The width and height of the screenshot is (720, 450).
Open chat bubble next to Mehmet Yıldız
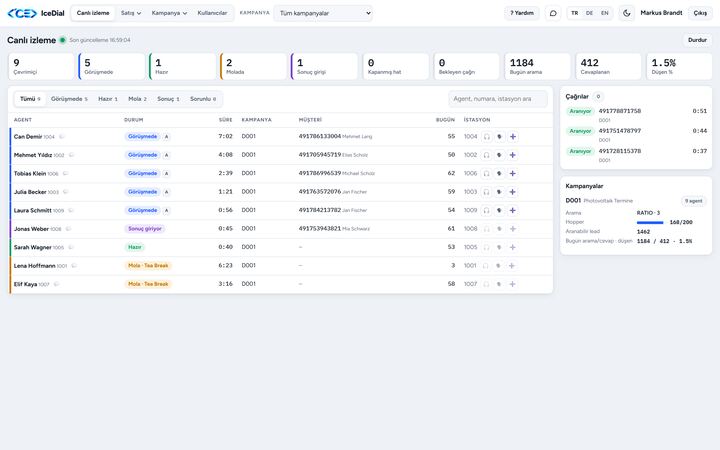tap(72, 155)
